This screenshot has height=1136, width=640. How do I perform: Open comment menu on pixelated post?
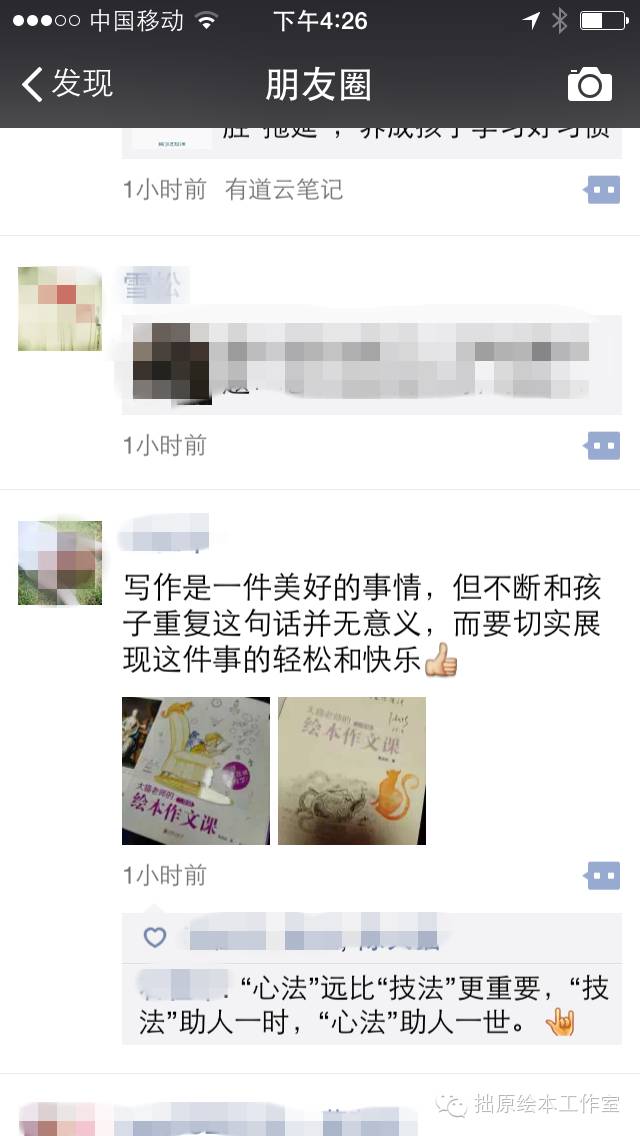coord(602,446)
